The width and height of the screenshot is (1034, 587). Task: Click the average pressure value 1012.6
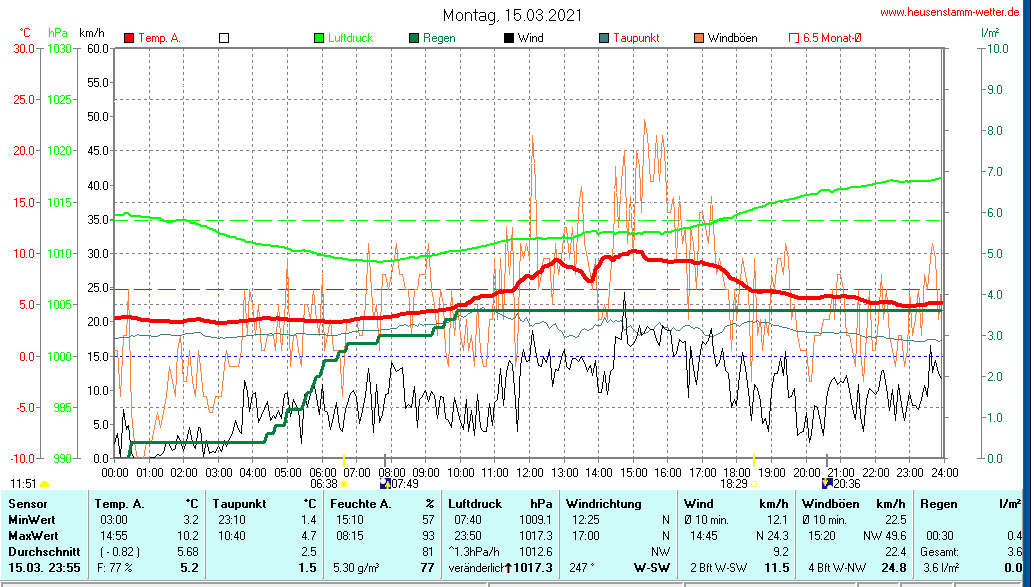535,551
